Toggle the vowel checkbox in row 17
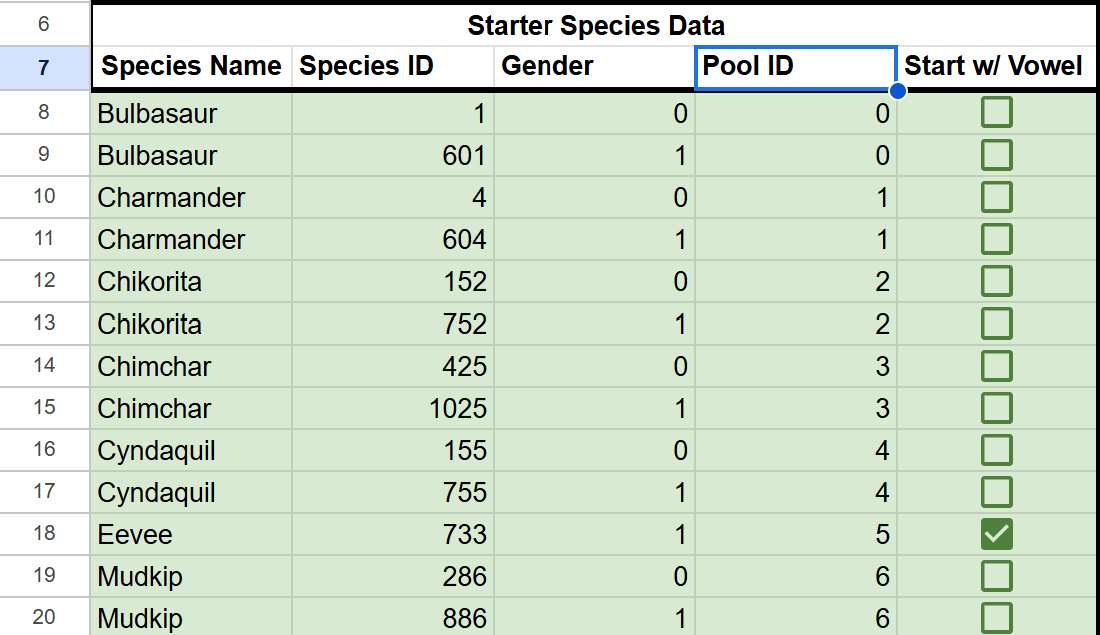 click(996, 492)
